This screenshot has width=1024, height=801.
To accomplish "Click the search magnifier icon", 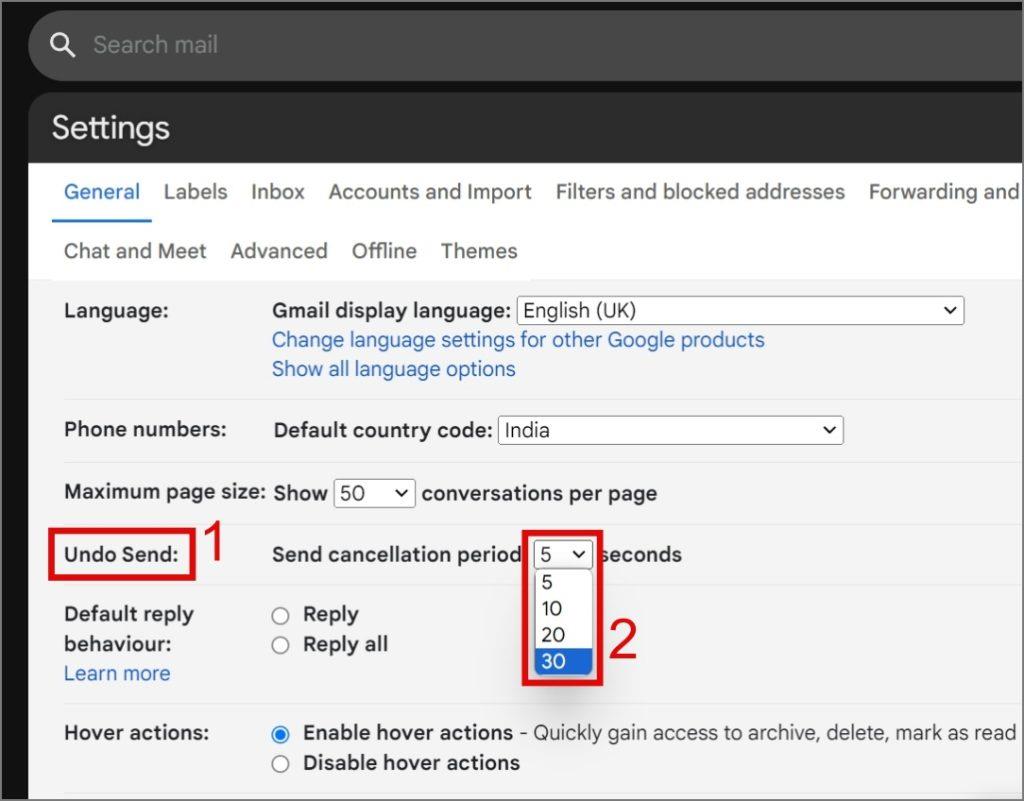I will [x=63, y=45].
